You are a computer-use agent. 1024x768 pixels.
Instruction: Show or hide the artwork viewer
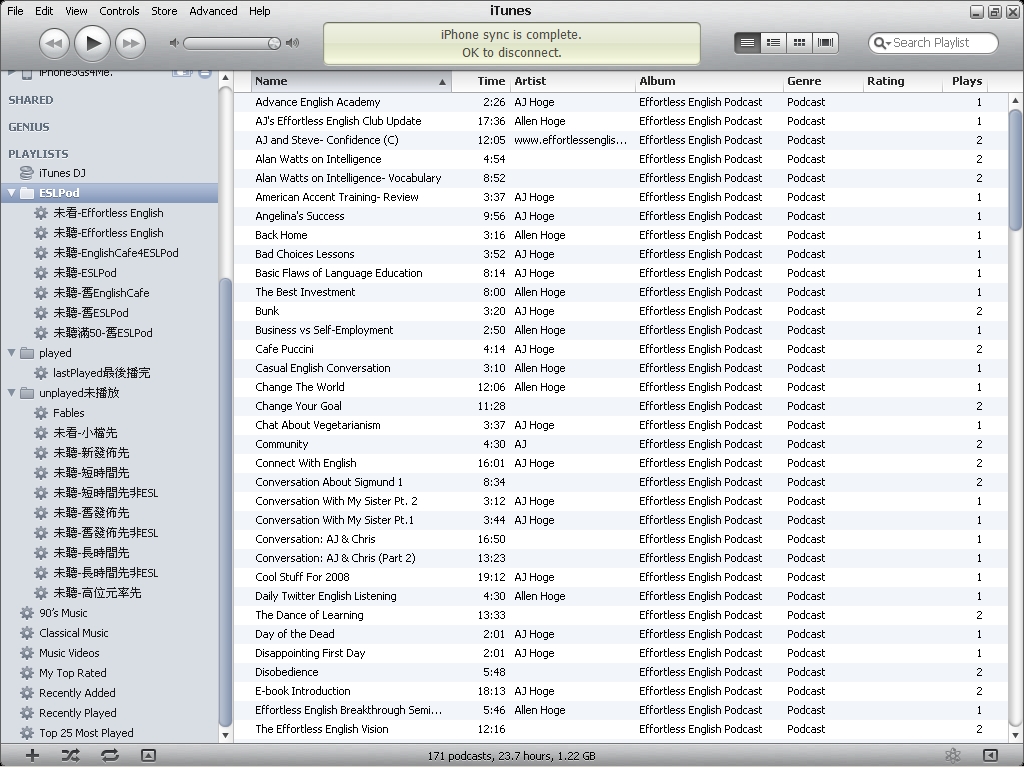tap(148, 756)
